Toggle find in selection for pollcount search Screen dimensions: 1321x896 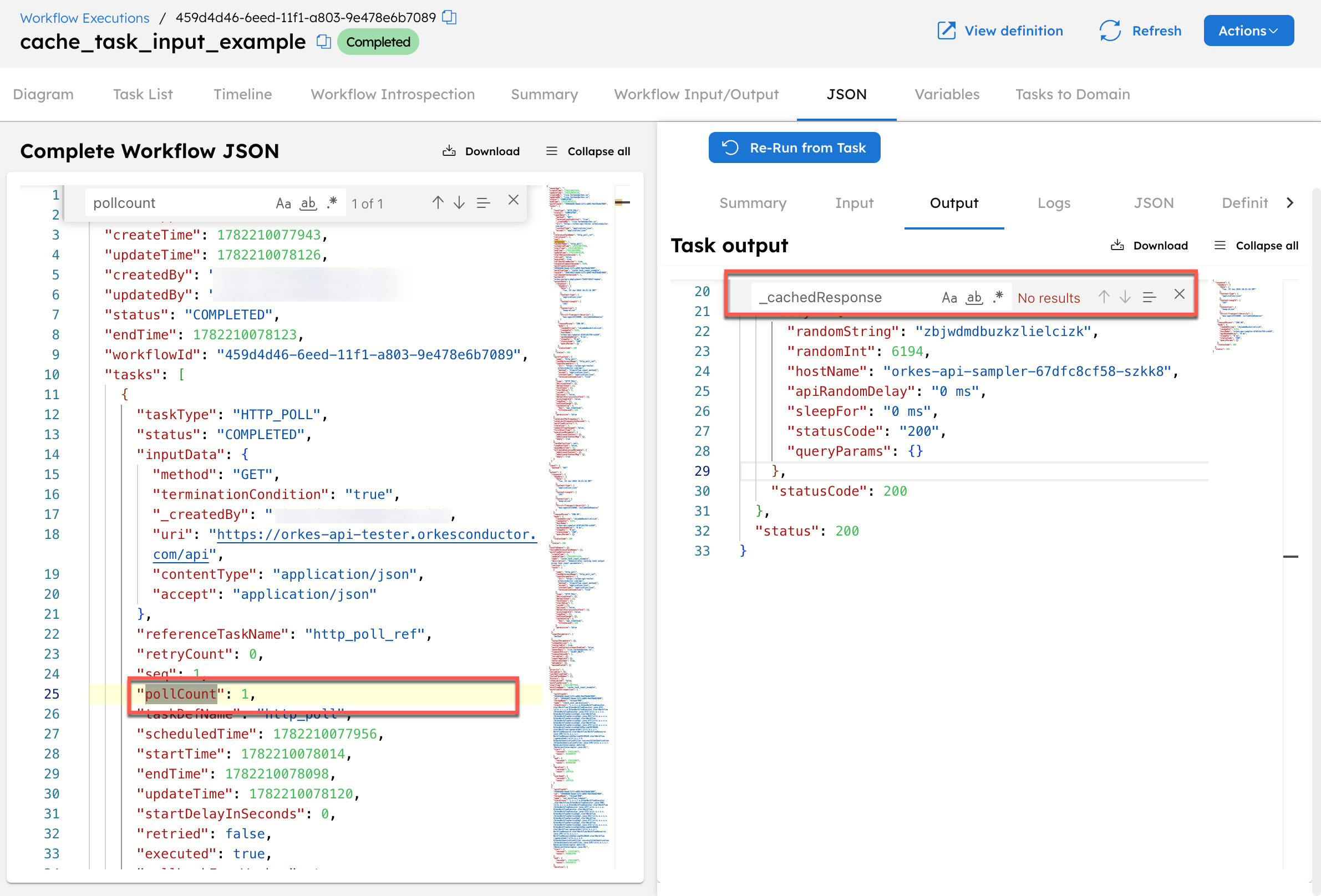click(483, 202)
